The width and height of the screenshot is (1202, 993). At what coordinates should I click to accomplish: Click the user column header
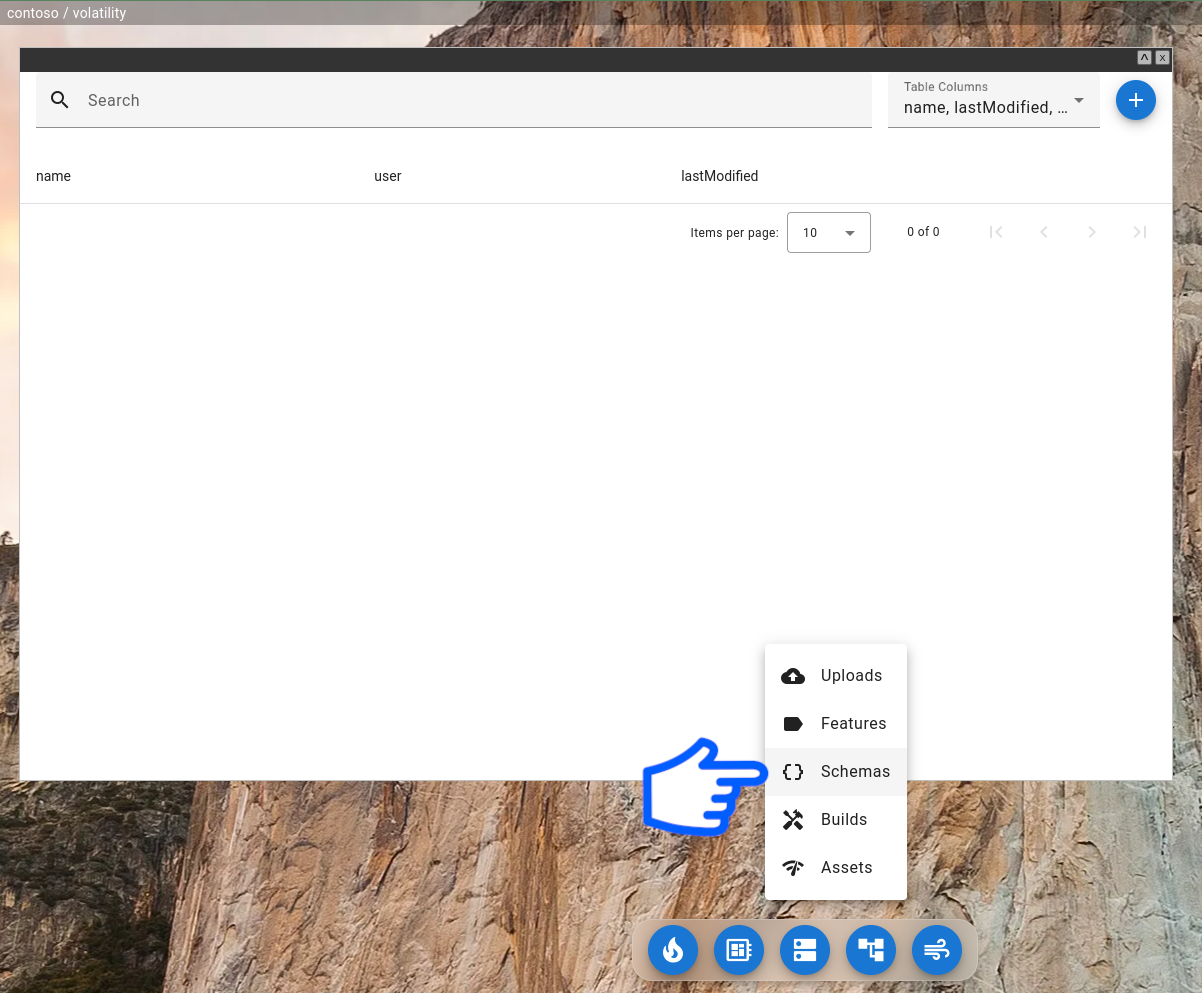click(x=388, y=176)
